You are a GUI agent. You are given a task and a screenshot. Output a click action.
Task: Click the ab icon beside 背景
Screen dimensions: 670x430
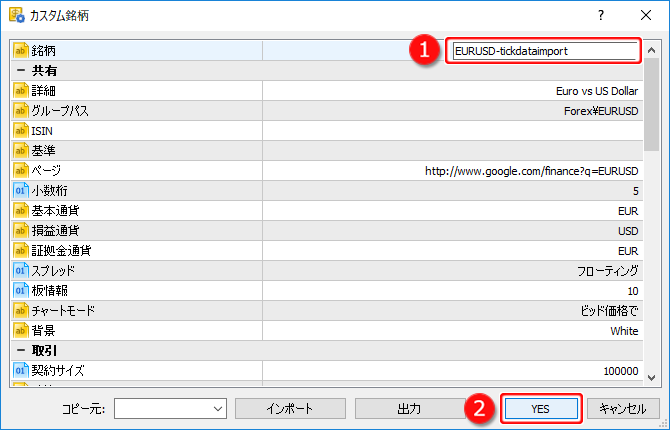point(21,330)
